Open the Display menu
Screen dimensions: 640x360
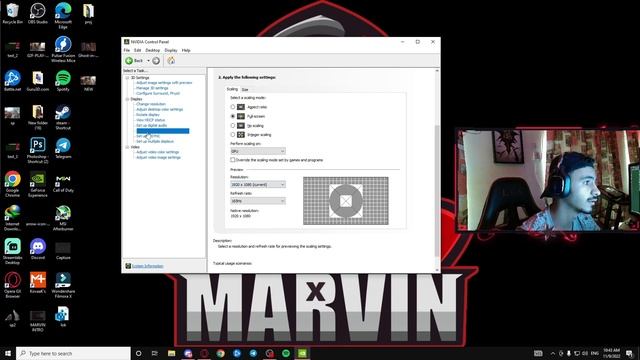pyautogui.click(x=171, y=50)
